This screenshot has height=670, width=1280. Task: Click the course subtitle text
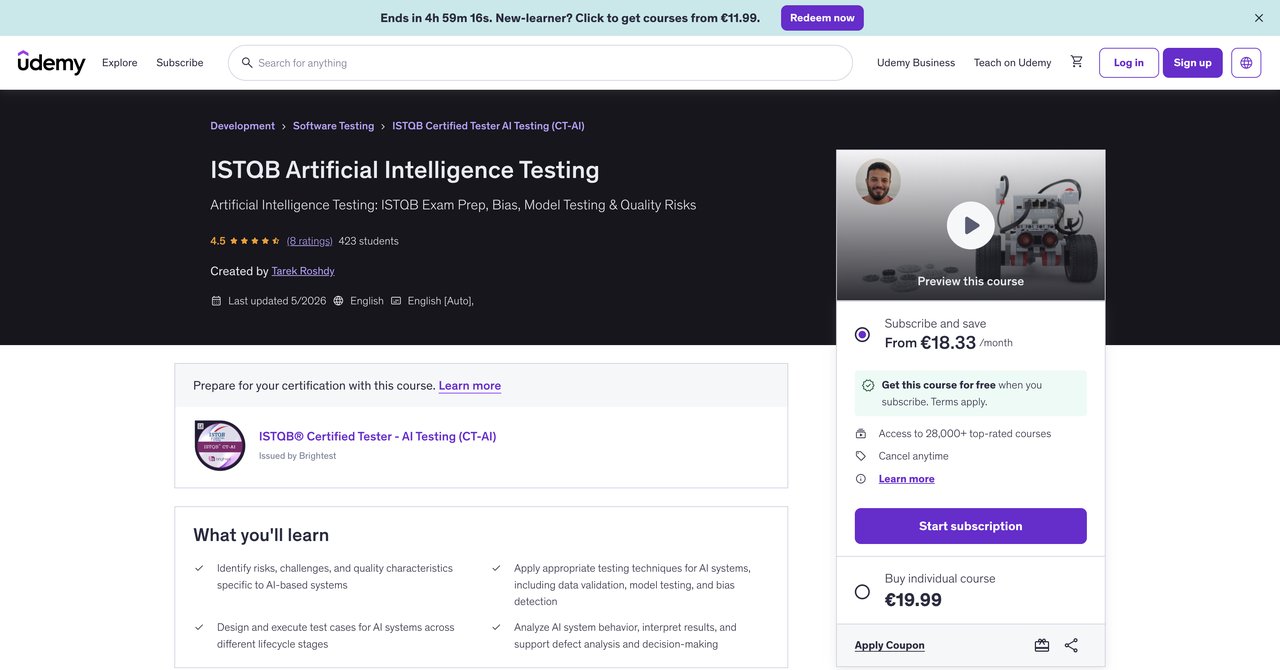(453, 205)
